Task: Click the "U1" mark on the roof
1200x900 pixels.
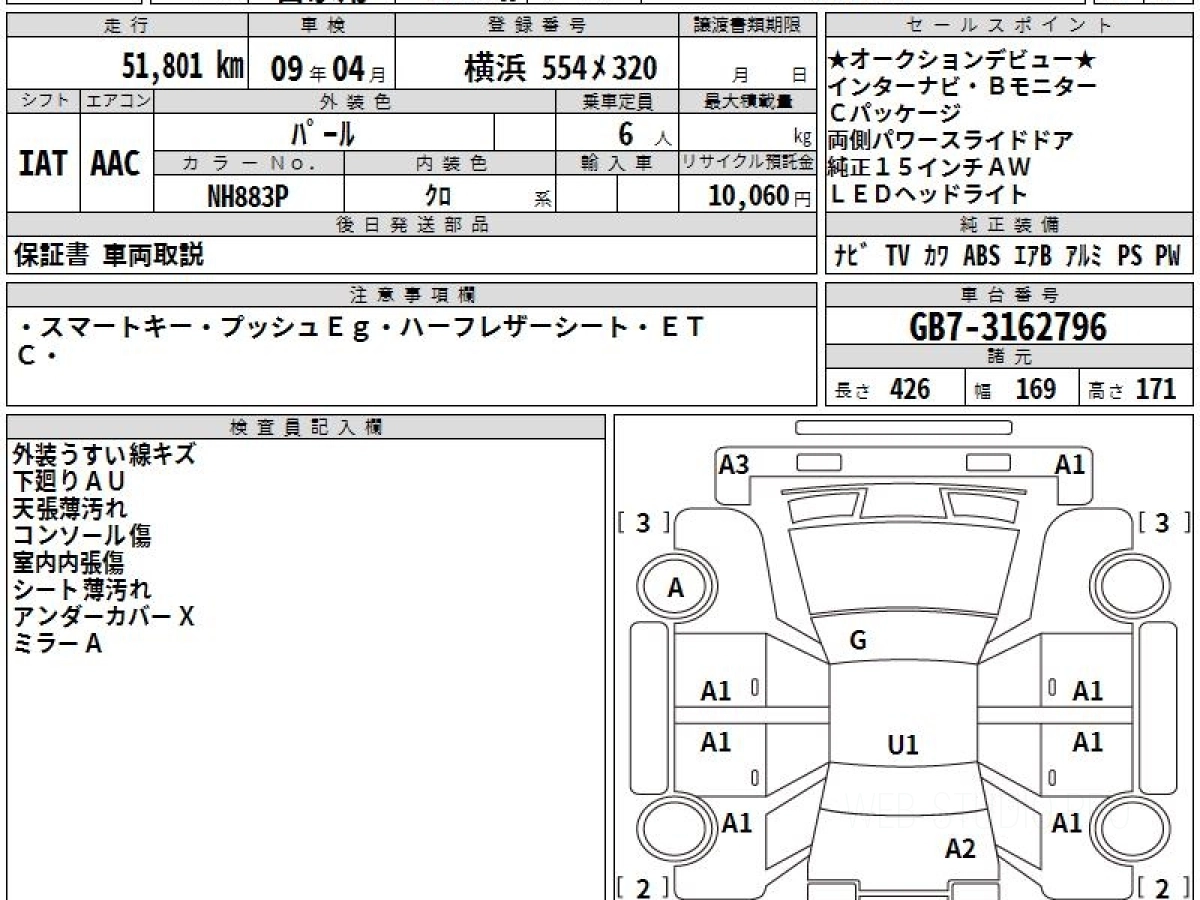Action: [x=903, y=745]
